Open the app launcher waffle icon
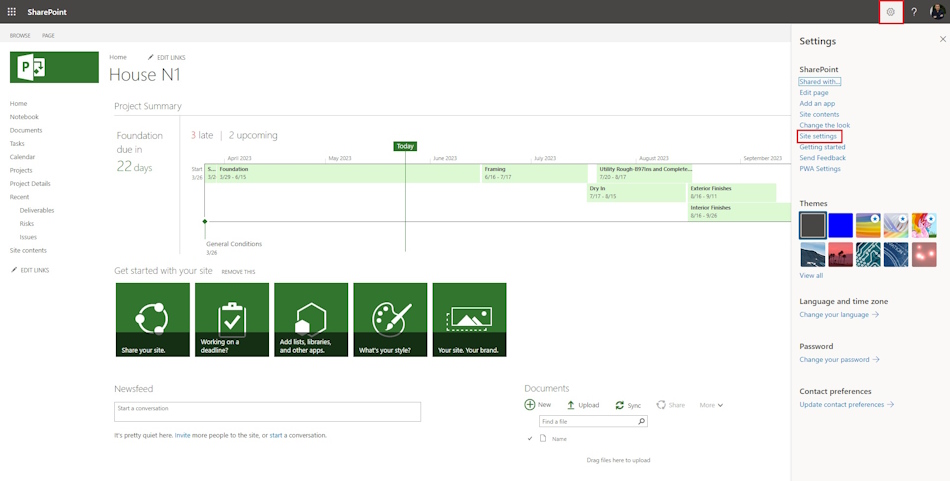The image size is (950, 481). [12, 12]
